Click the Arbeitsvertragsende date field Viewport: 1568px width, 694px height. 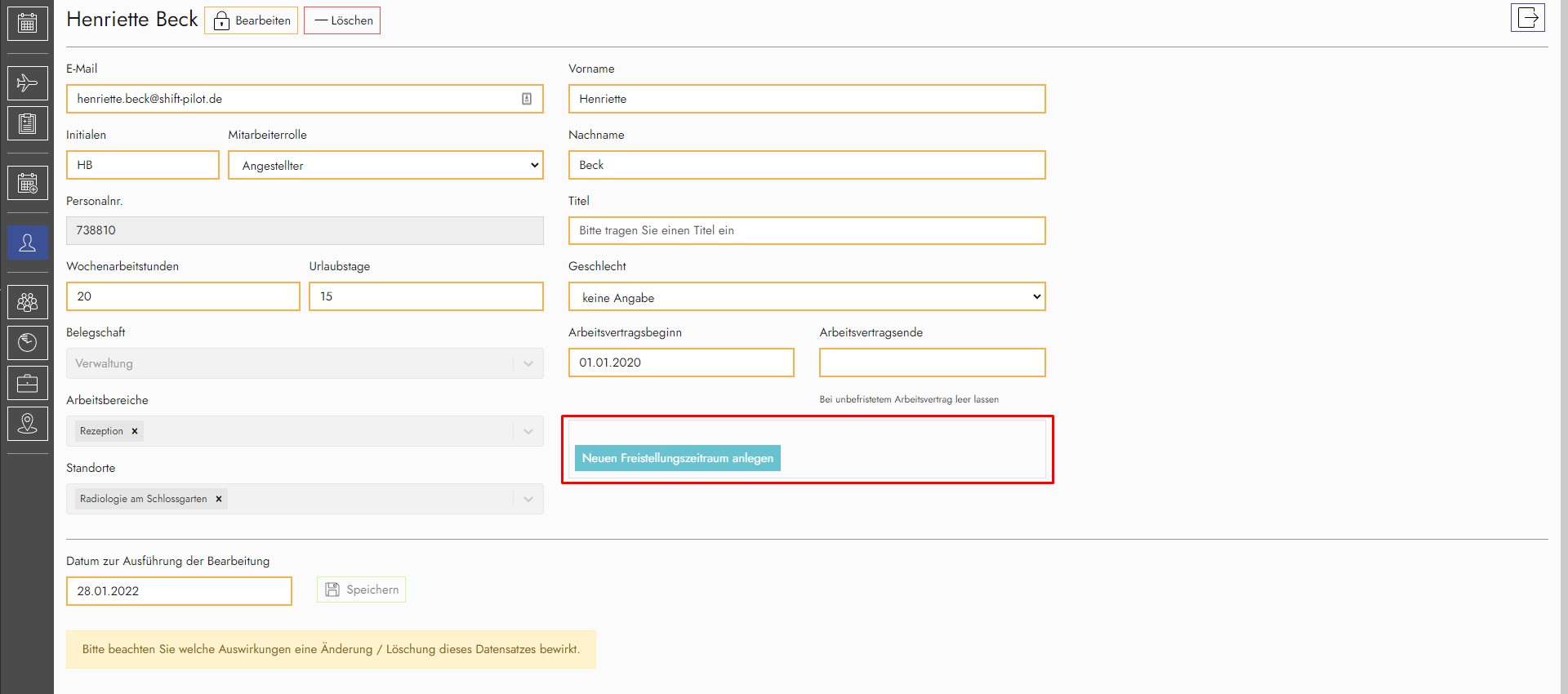pyautogui.click(x=932, y=363)
